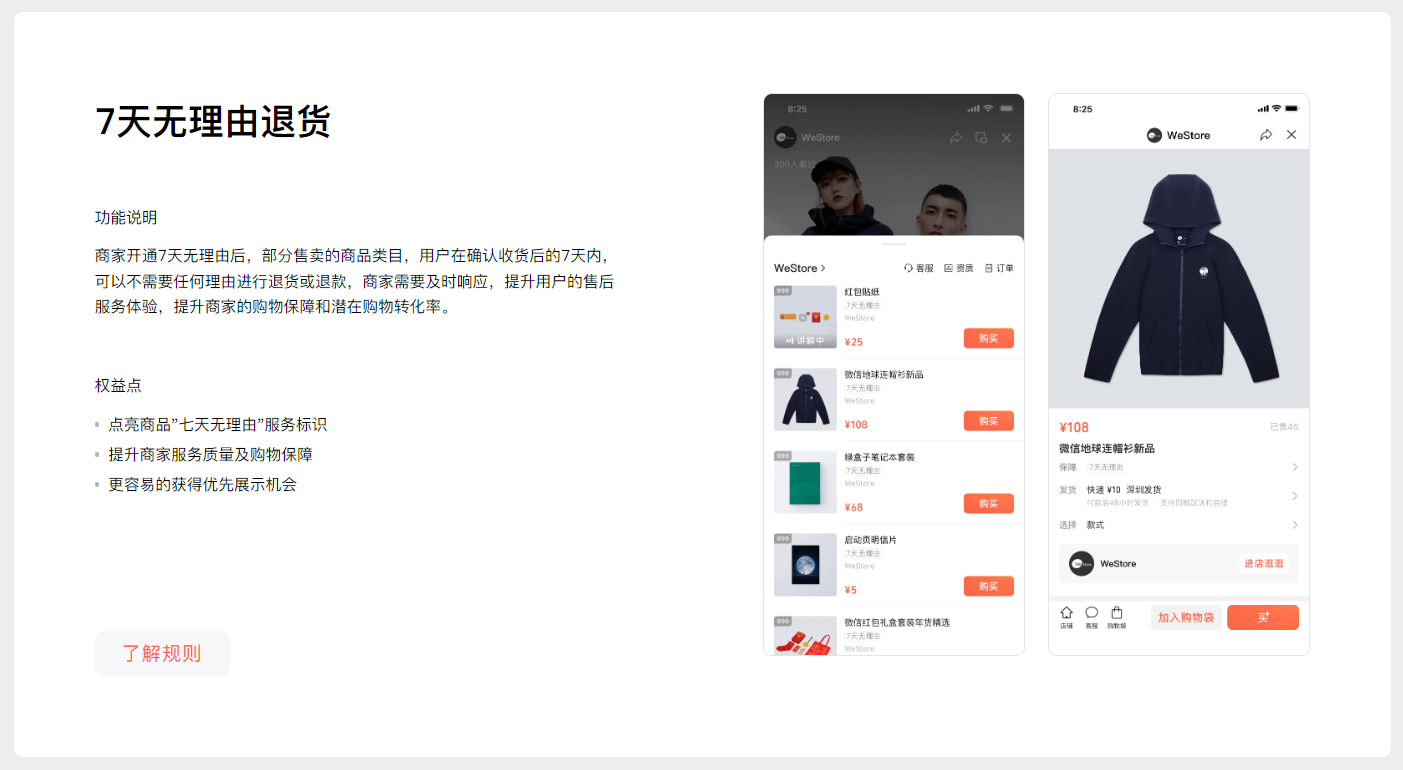Tap the 购物袋 bag icon in the bottom bar

point(1116,617)
